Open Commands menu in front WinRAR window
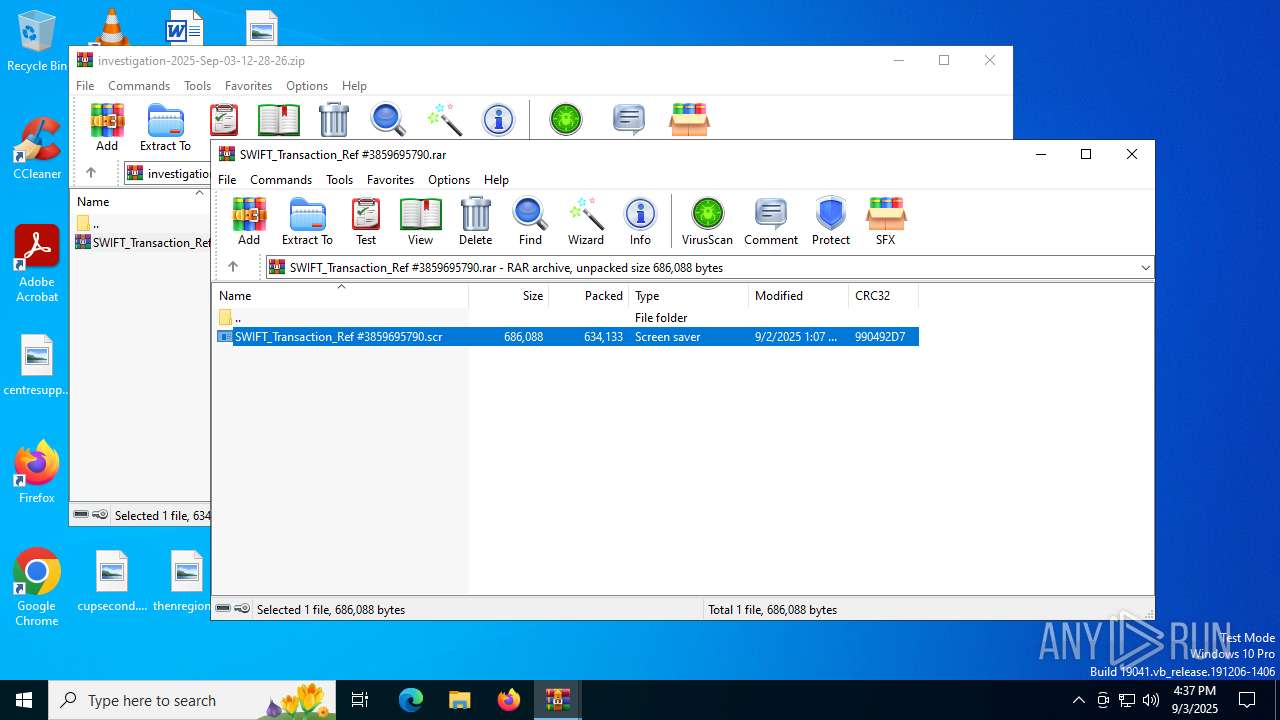The width and height of the screenshot is (1280, 720). click(x=281, y=180)
